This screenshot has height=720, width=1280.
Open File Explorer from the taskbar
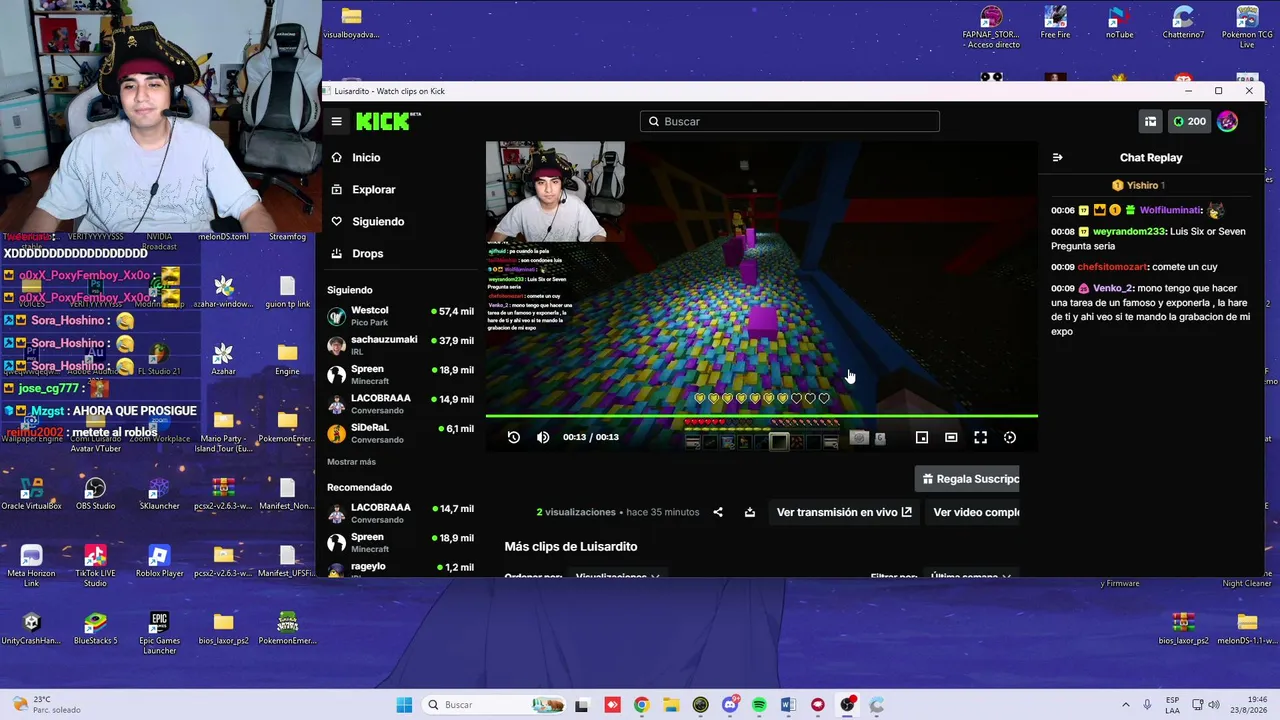[671, 705]
